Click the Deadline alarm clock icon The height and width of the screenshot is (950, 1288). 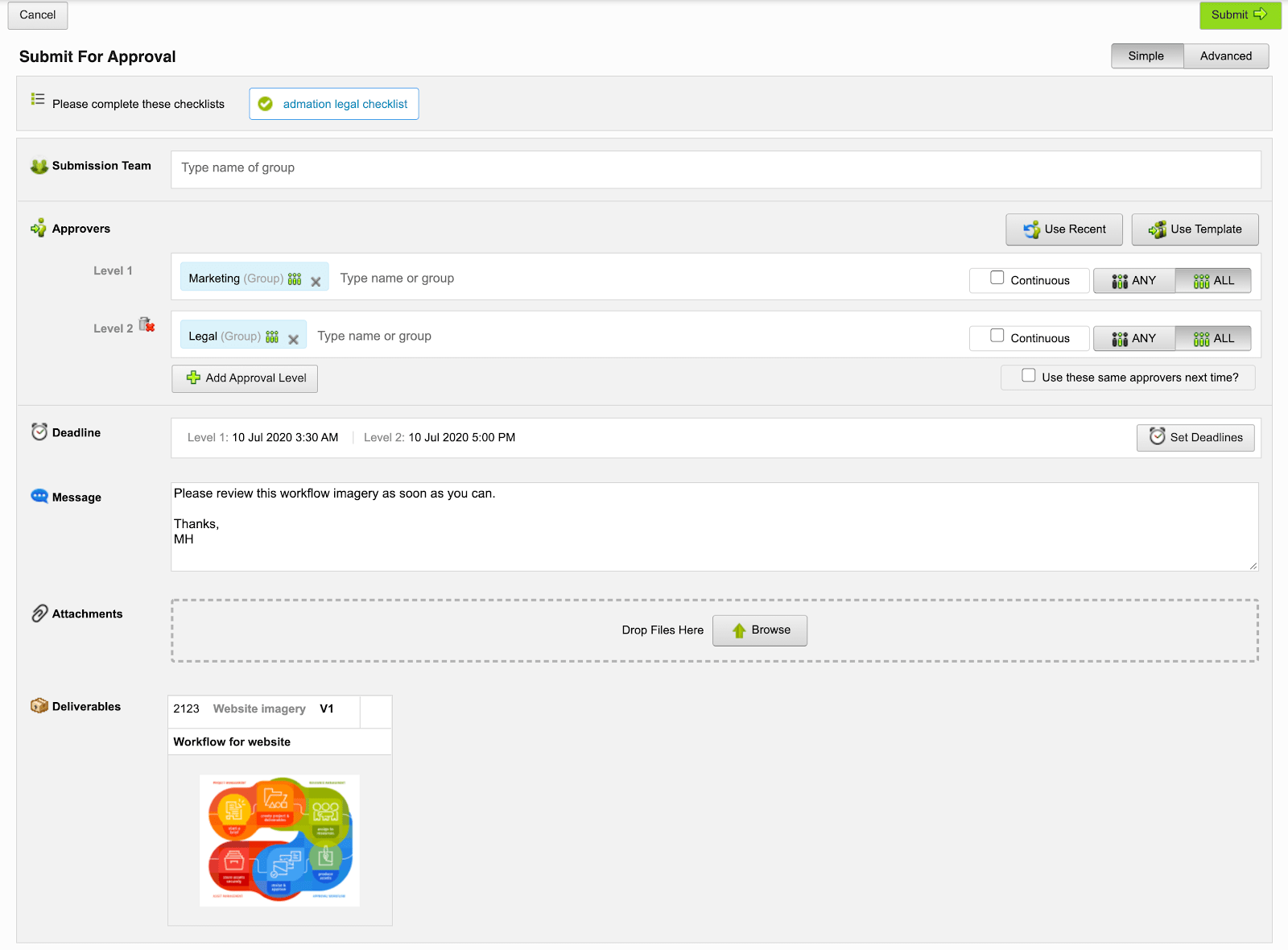point(38,432)
